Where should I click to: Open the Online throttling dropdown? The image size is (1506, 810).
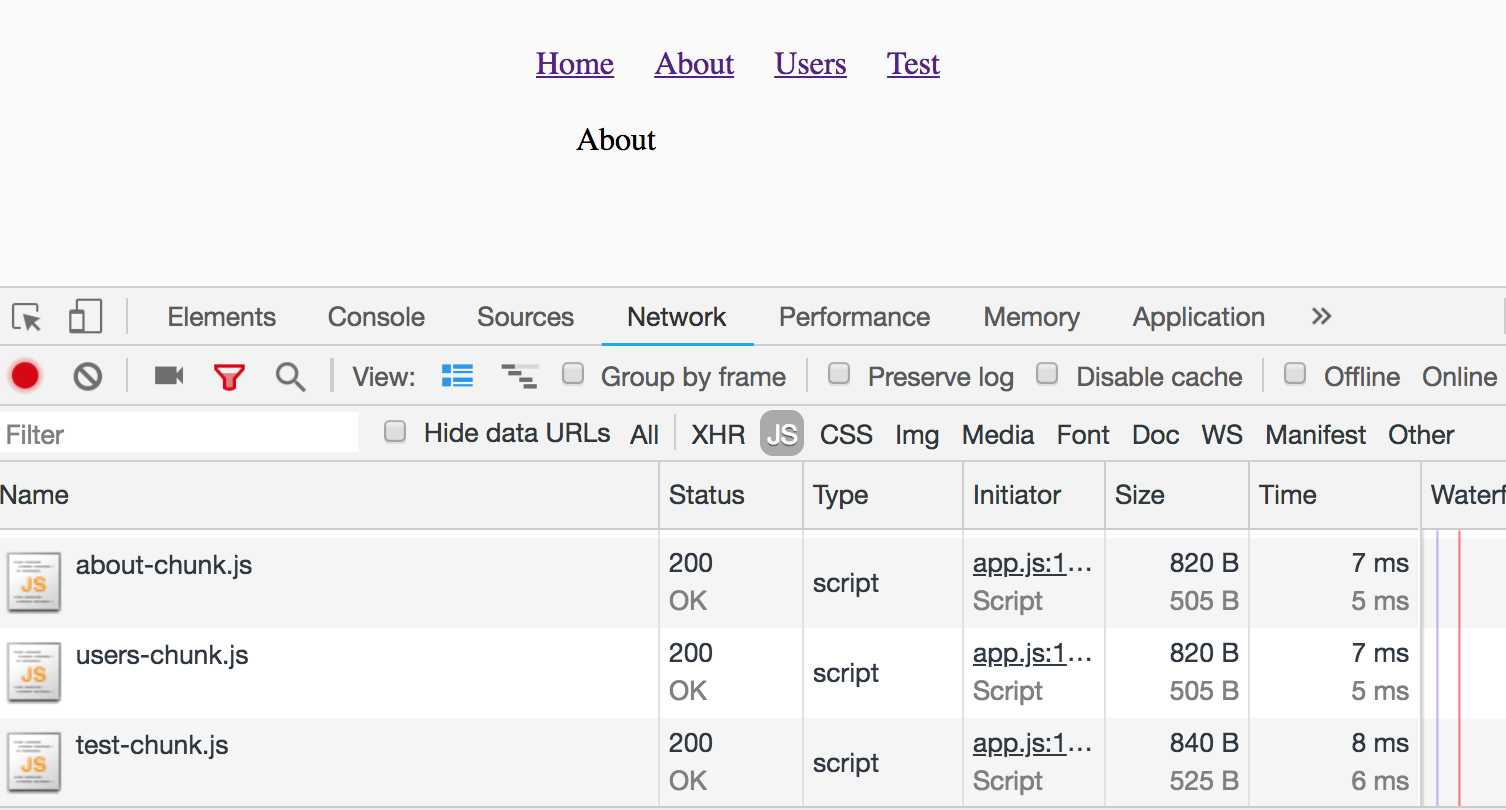click(1459, 377)
